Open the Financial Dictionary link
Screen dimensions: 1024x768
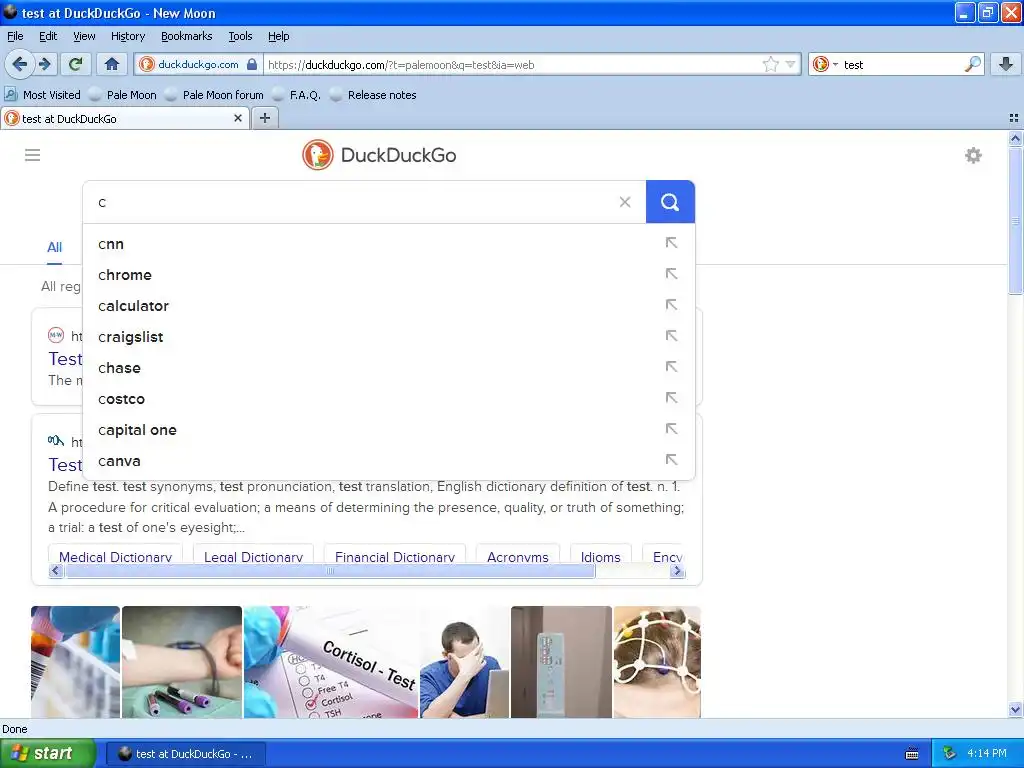[x=394, y=556]
